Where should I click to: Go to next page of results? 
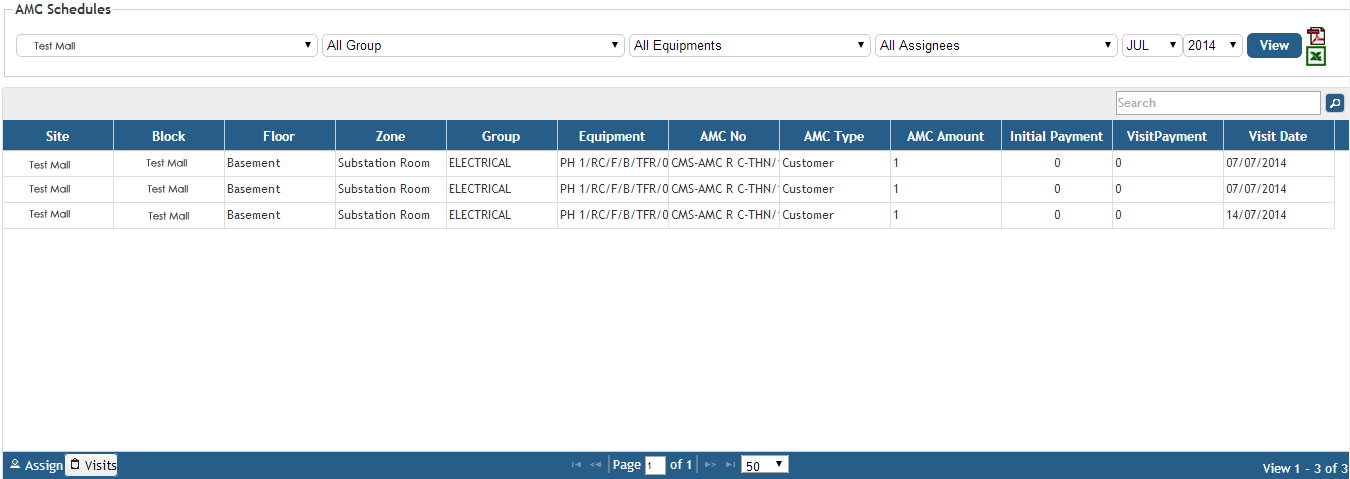point(711,465)
